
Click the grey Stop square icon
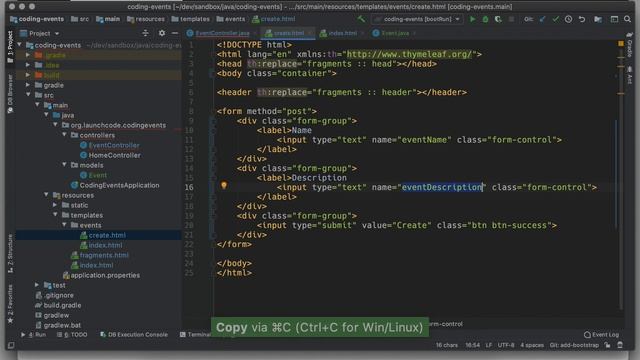(x=511, y=19)
